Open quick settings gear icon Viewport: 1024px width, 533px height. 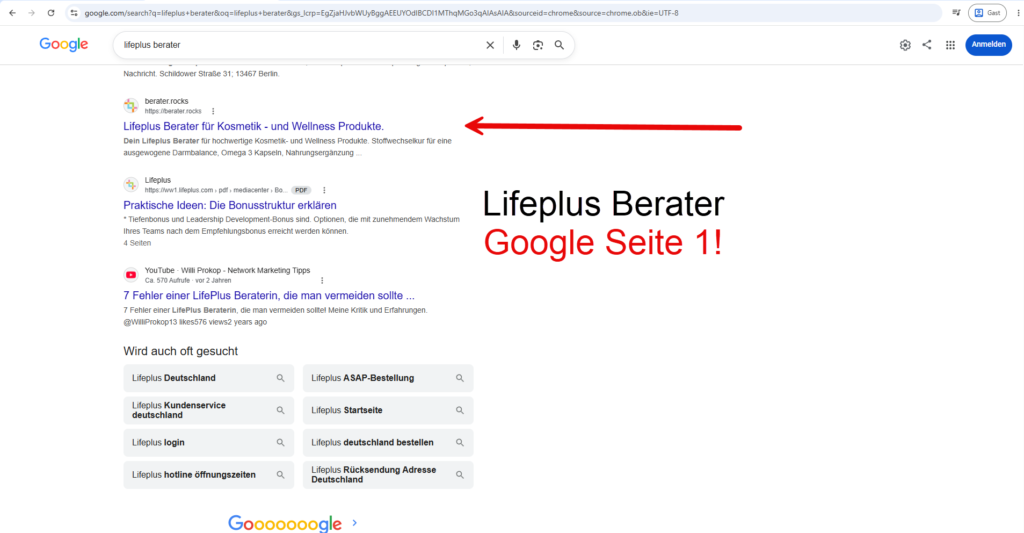point(905,45)
